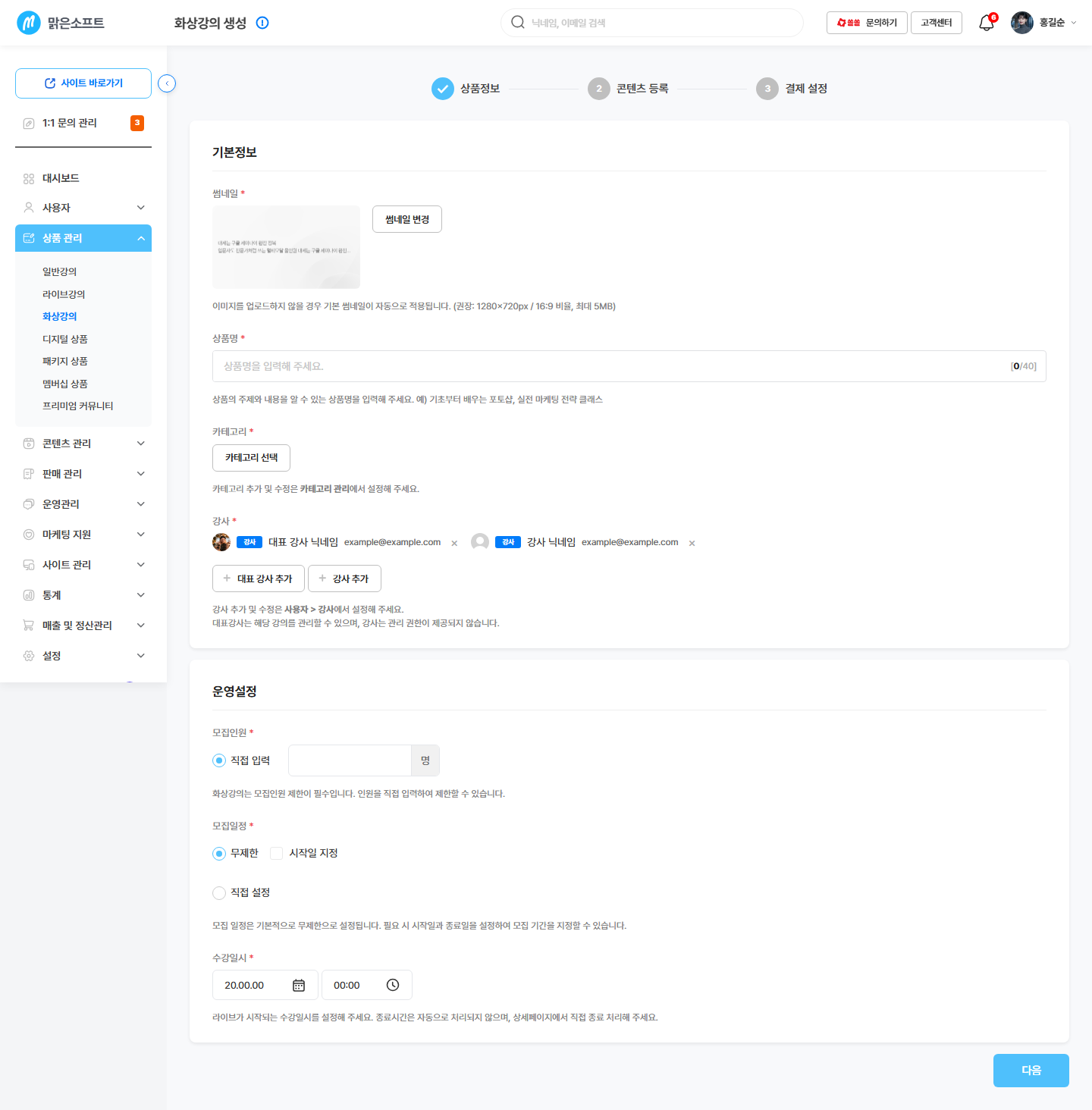This screenshot has width=1092, height=1110.
Task: Click the completed 상품정보 step check icon
Action: coord(443,89)
